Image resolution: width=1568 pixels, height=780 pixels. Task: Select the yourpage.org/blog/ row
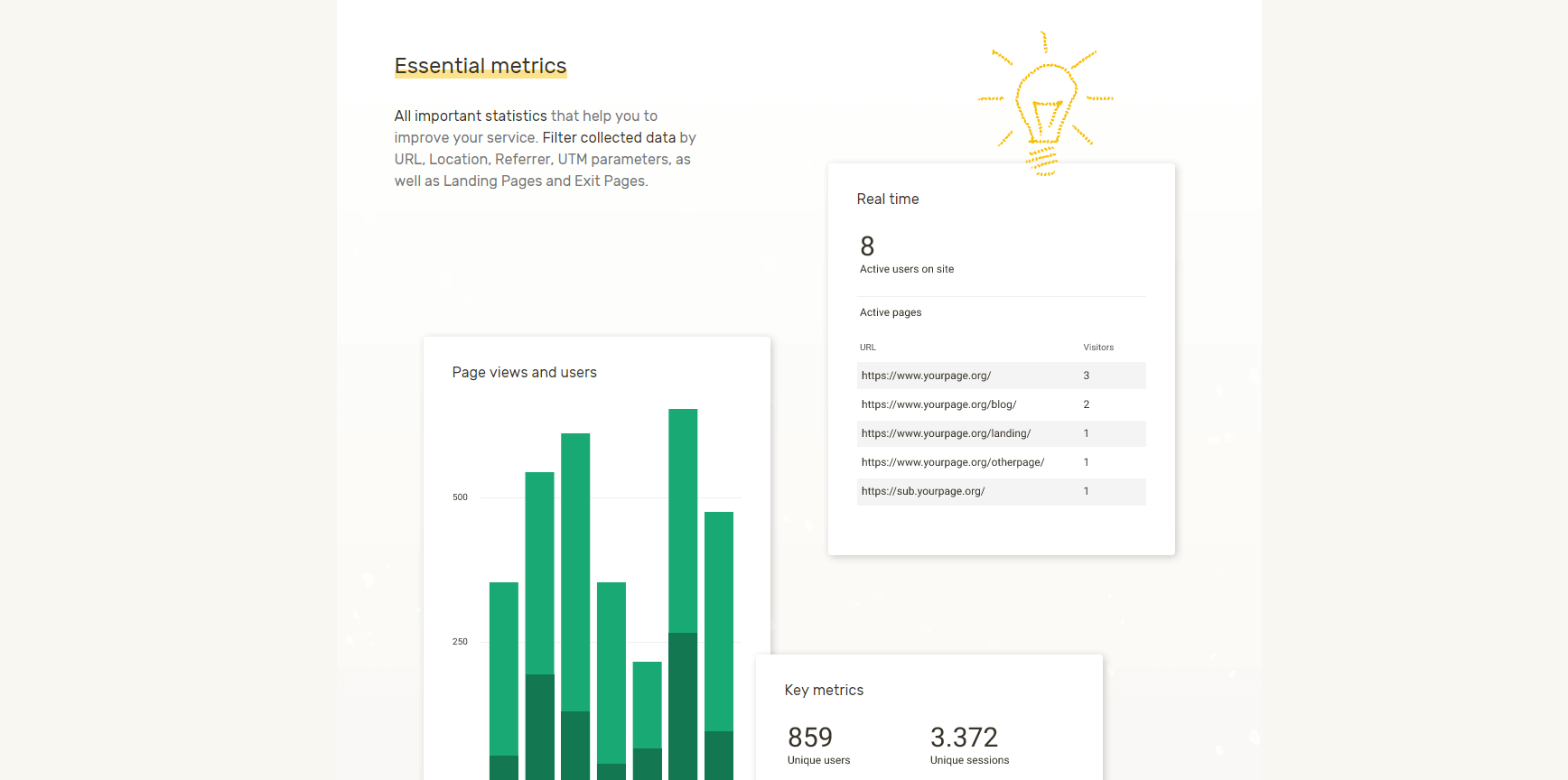pyautogui.click(x=1001, y=404)
